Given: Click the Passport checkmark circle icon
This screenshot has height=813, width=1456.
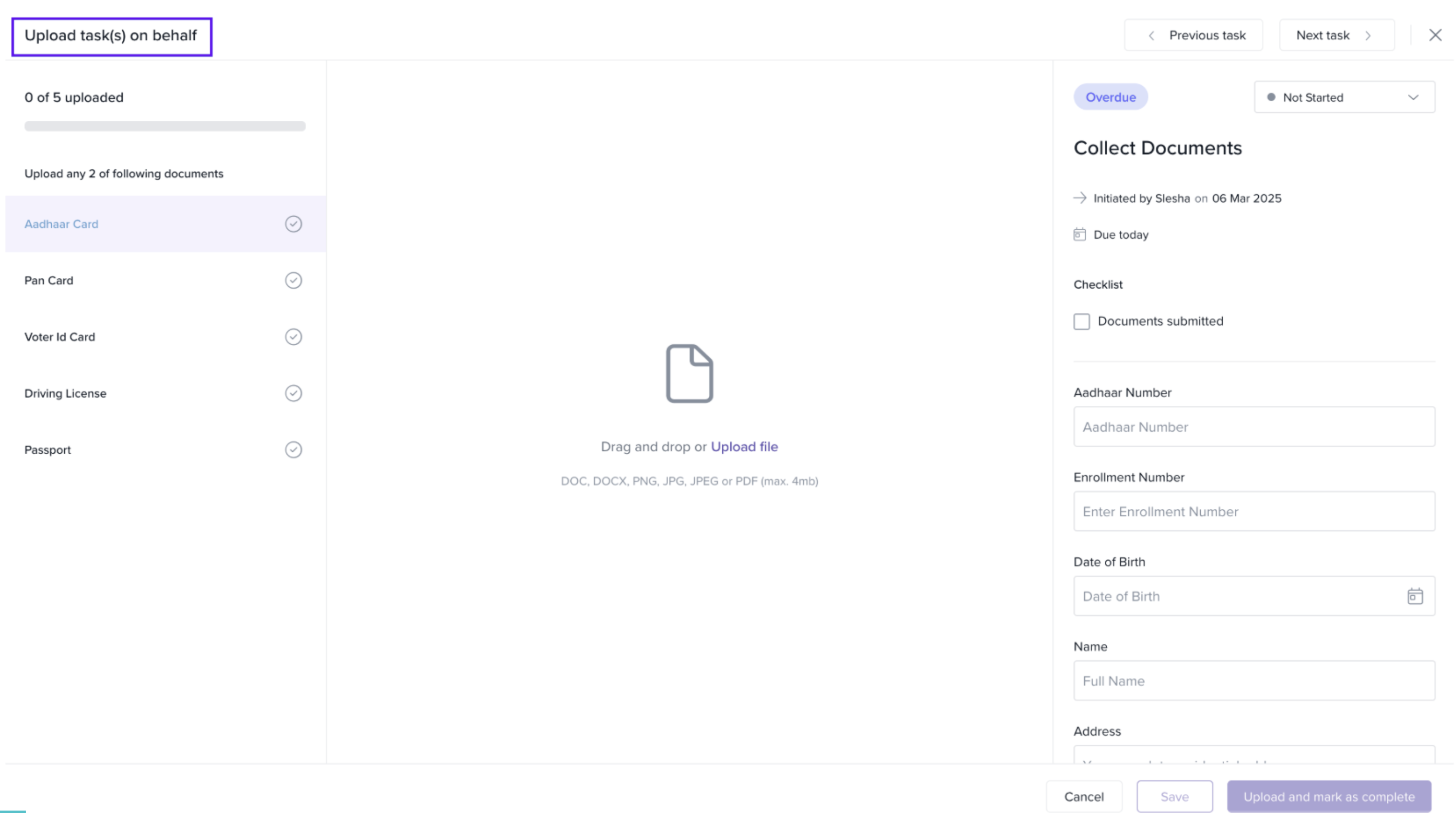Looking at the screenshot, I should pos(293,450).
